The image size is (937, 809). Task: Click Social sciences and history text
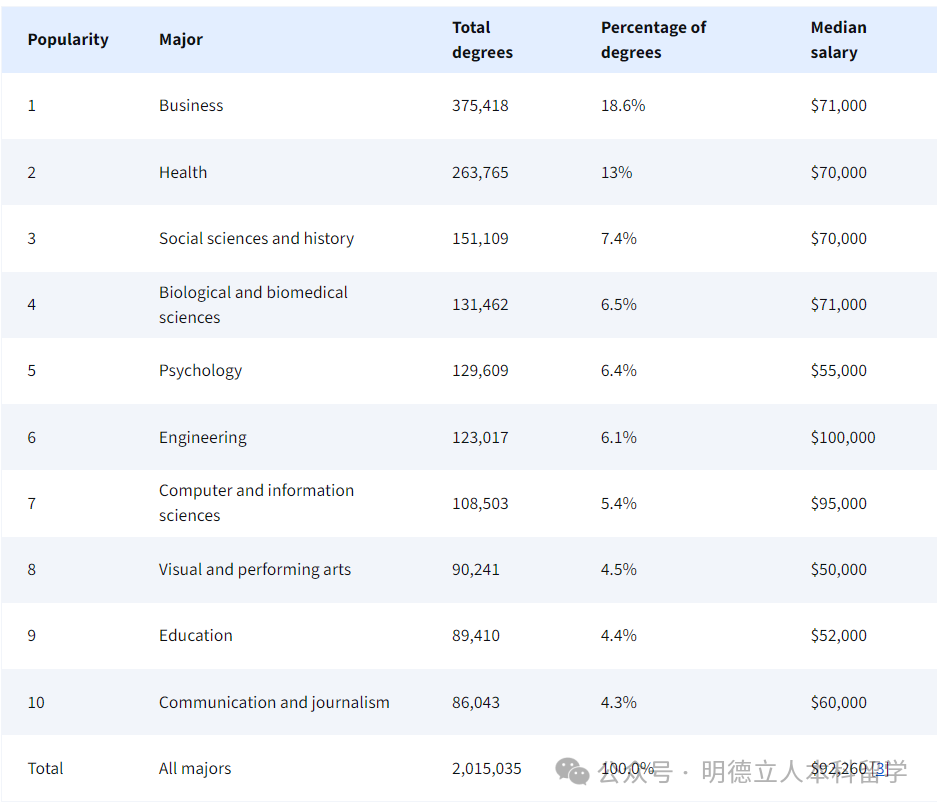[x=256, y=238]
